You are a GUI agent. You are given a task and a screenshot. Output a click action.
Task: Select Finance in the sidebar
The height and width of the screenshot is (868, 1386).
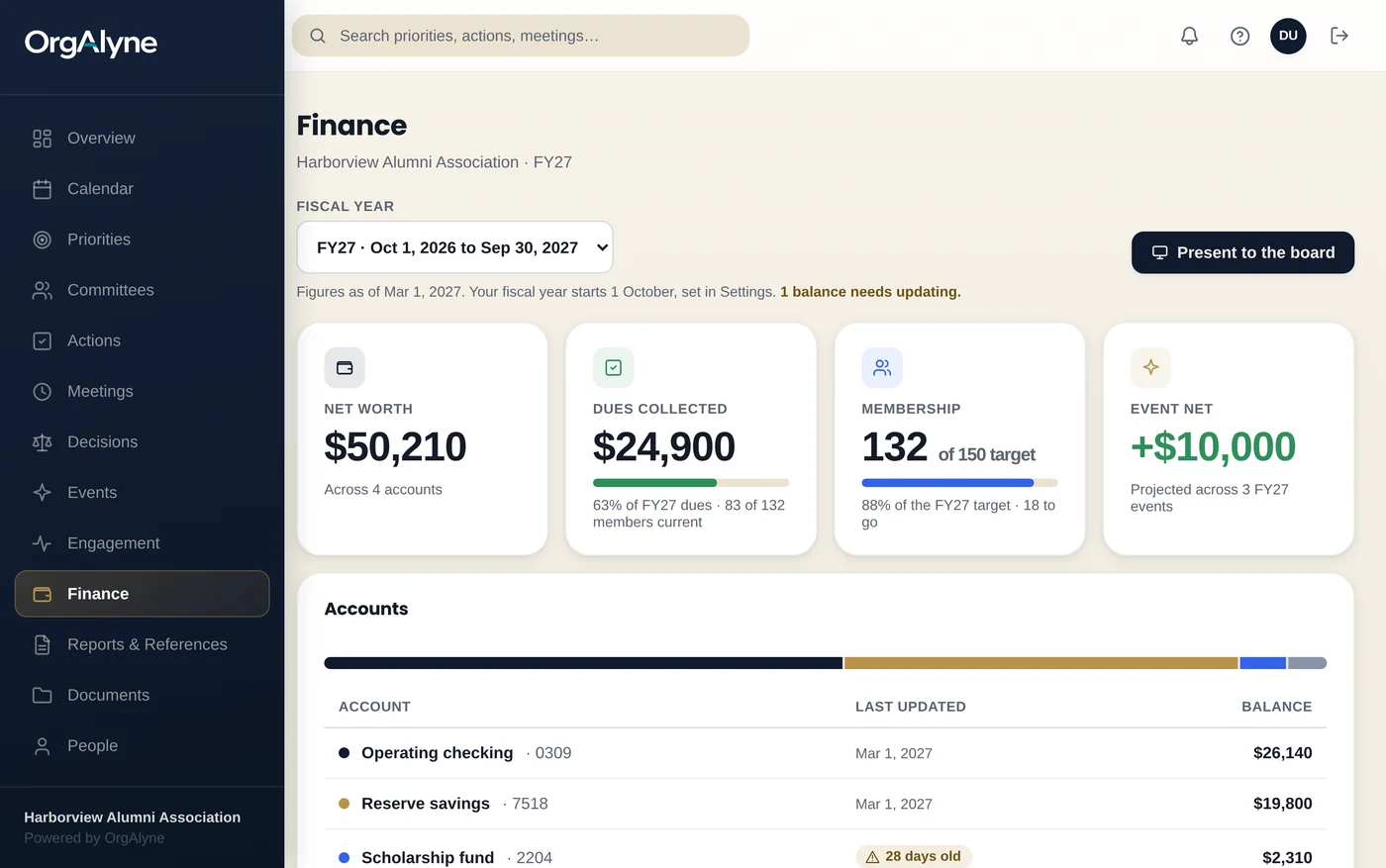click(x=142, y=594)
